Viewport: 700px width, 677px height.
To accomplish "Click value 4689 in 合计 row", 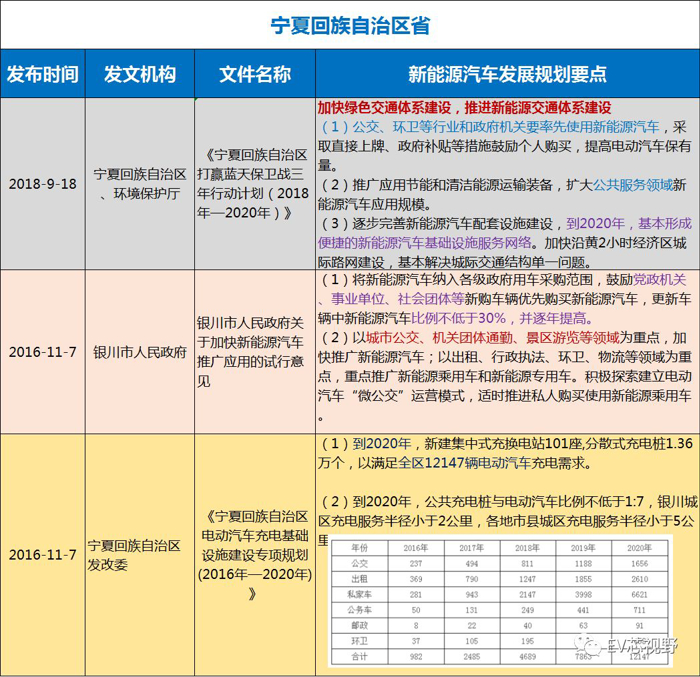I will click(x=527, y=656).
